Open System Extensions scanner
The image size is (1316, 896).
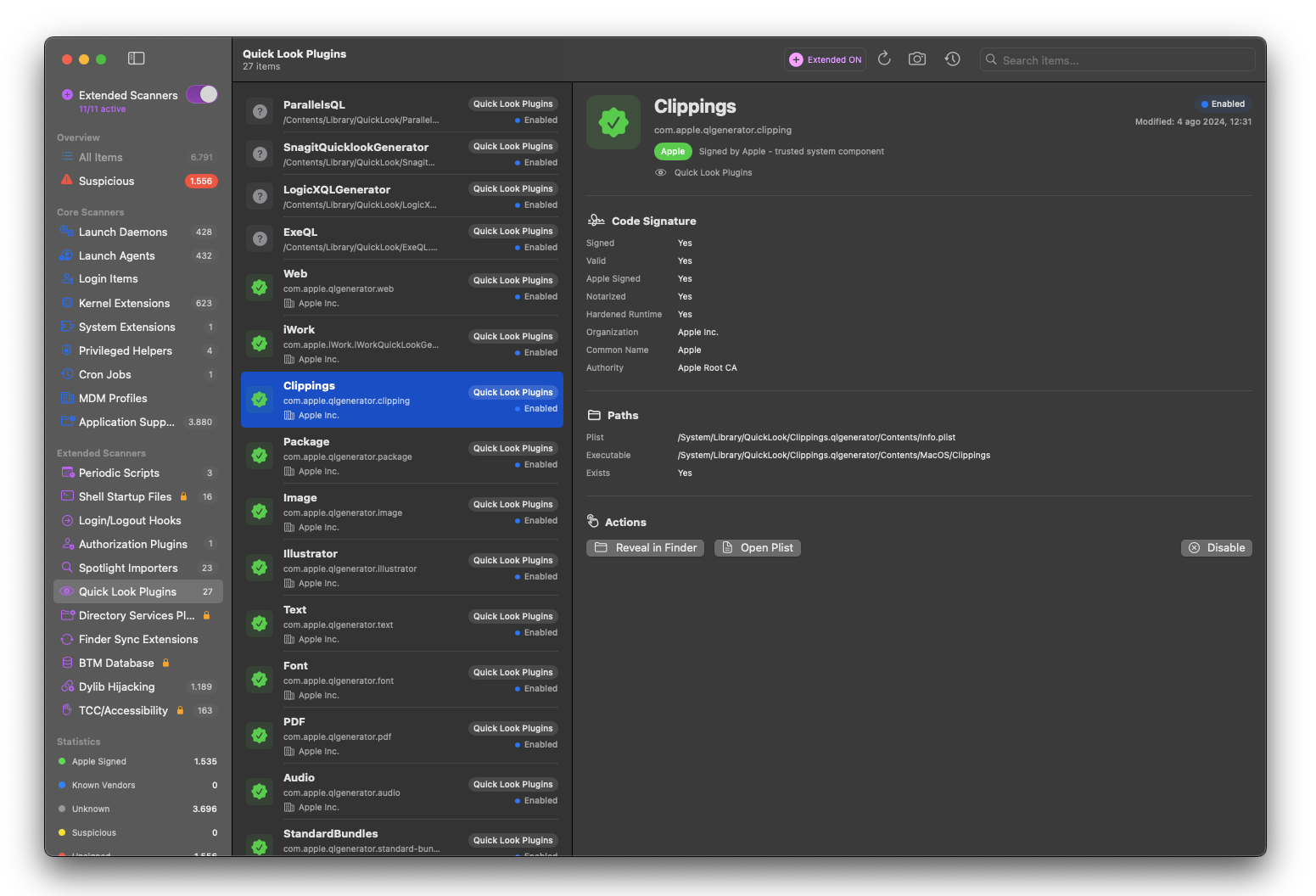pyautogui.click(x=138, y=327)
